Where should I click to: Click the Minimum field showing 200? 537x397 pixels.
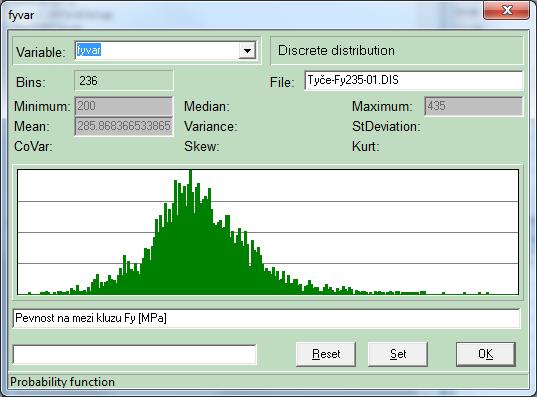click(x=124, y=106)
